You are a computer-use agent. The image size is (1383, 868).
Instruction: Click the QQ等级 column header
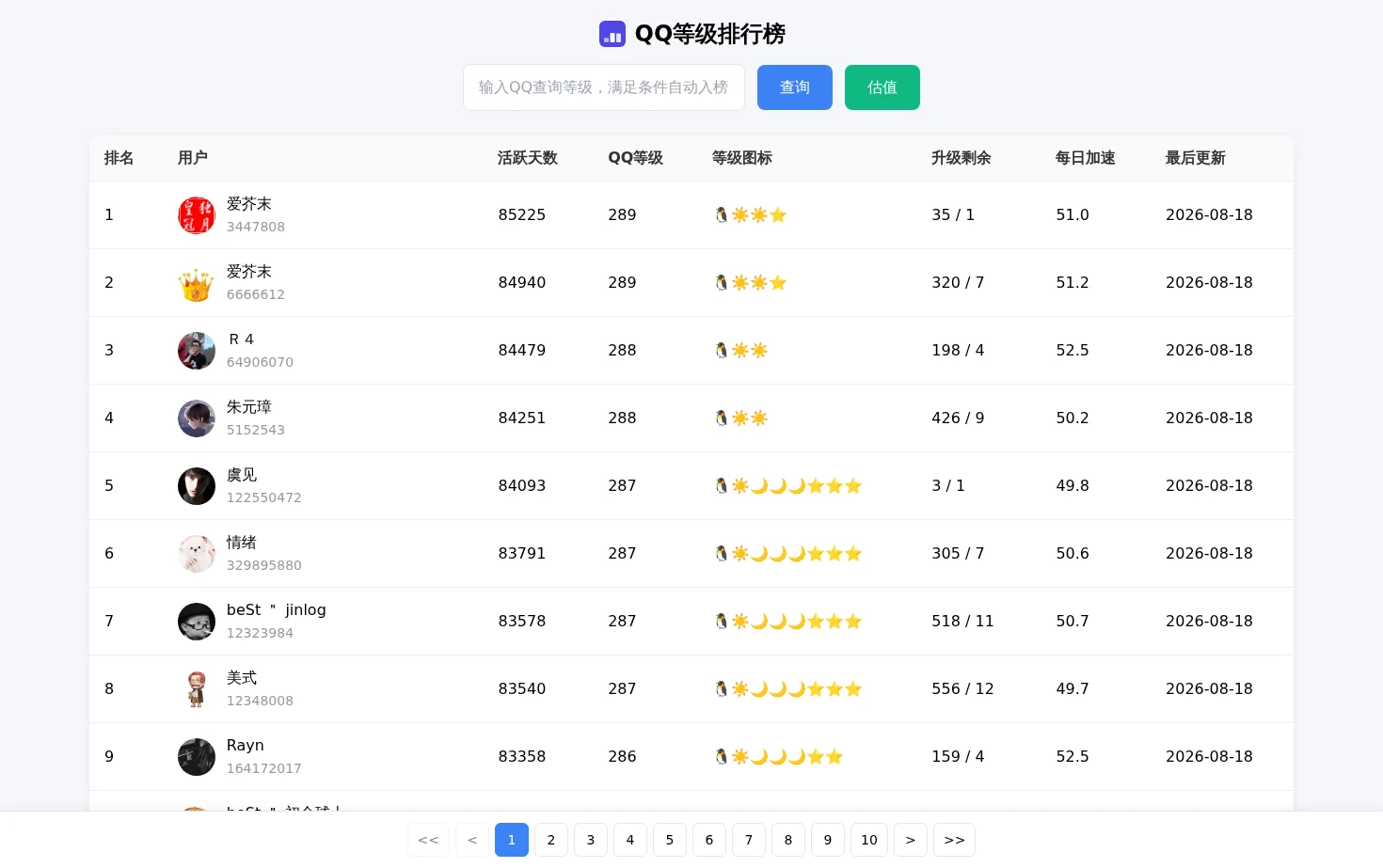point(636,158)
